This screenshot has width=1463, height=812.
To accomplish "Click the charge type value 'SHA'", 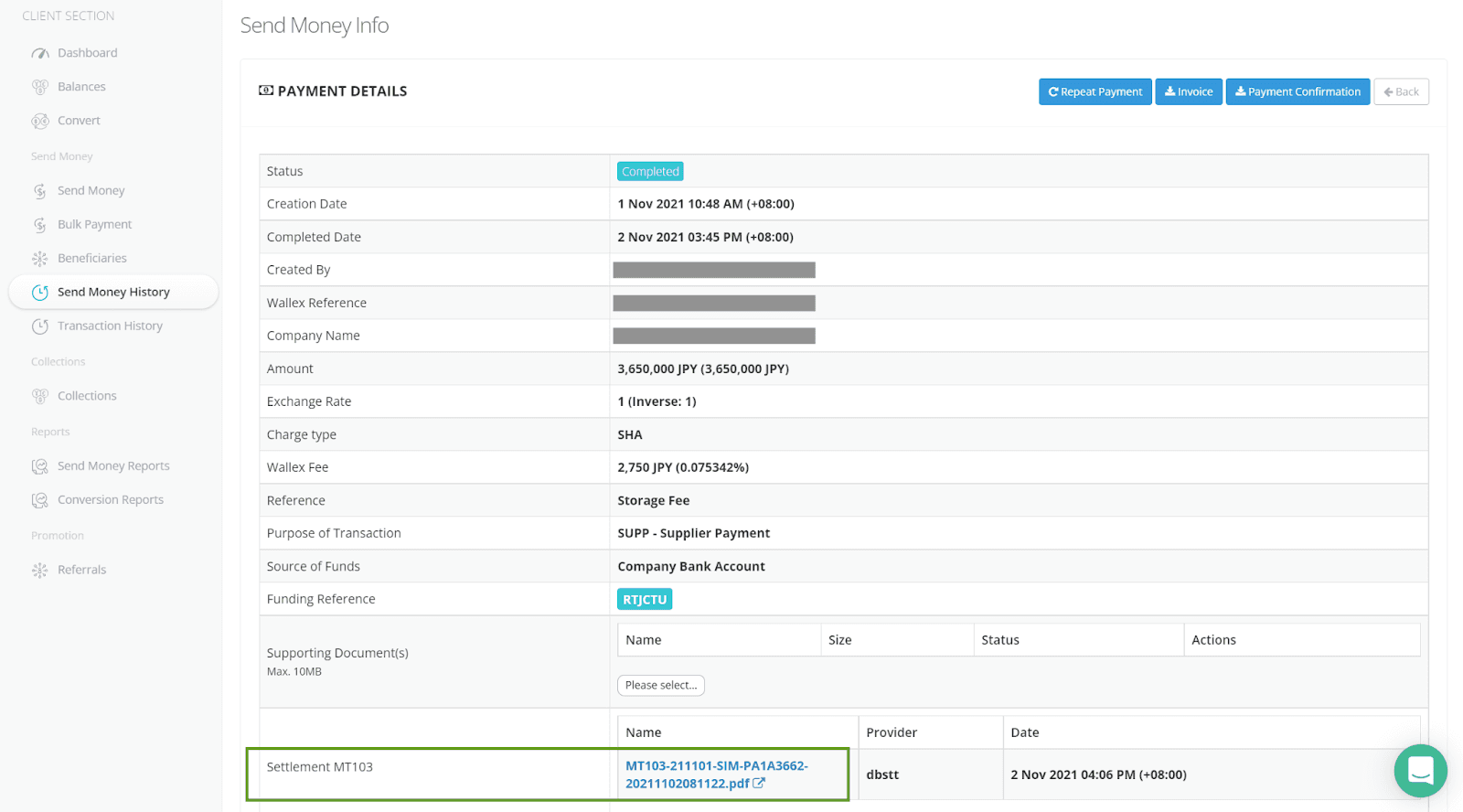I will point(630,434).
